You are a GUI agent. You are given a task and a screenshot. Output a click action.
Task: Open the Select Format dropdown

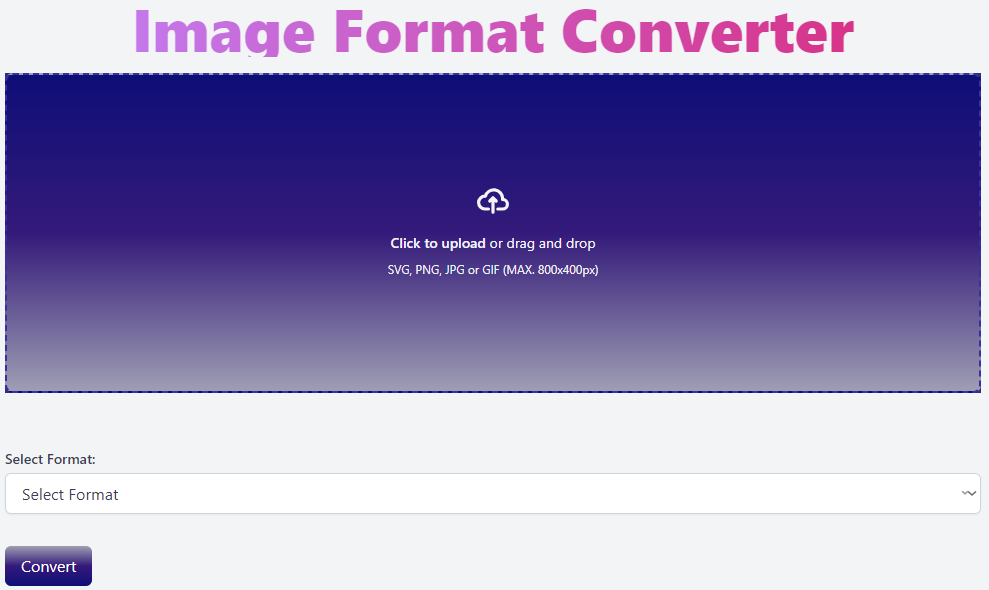click(x=493, y=493)
